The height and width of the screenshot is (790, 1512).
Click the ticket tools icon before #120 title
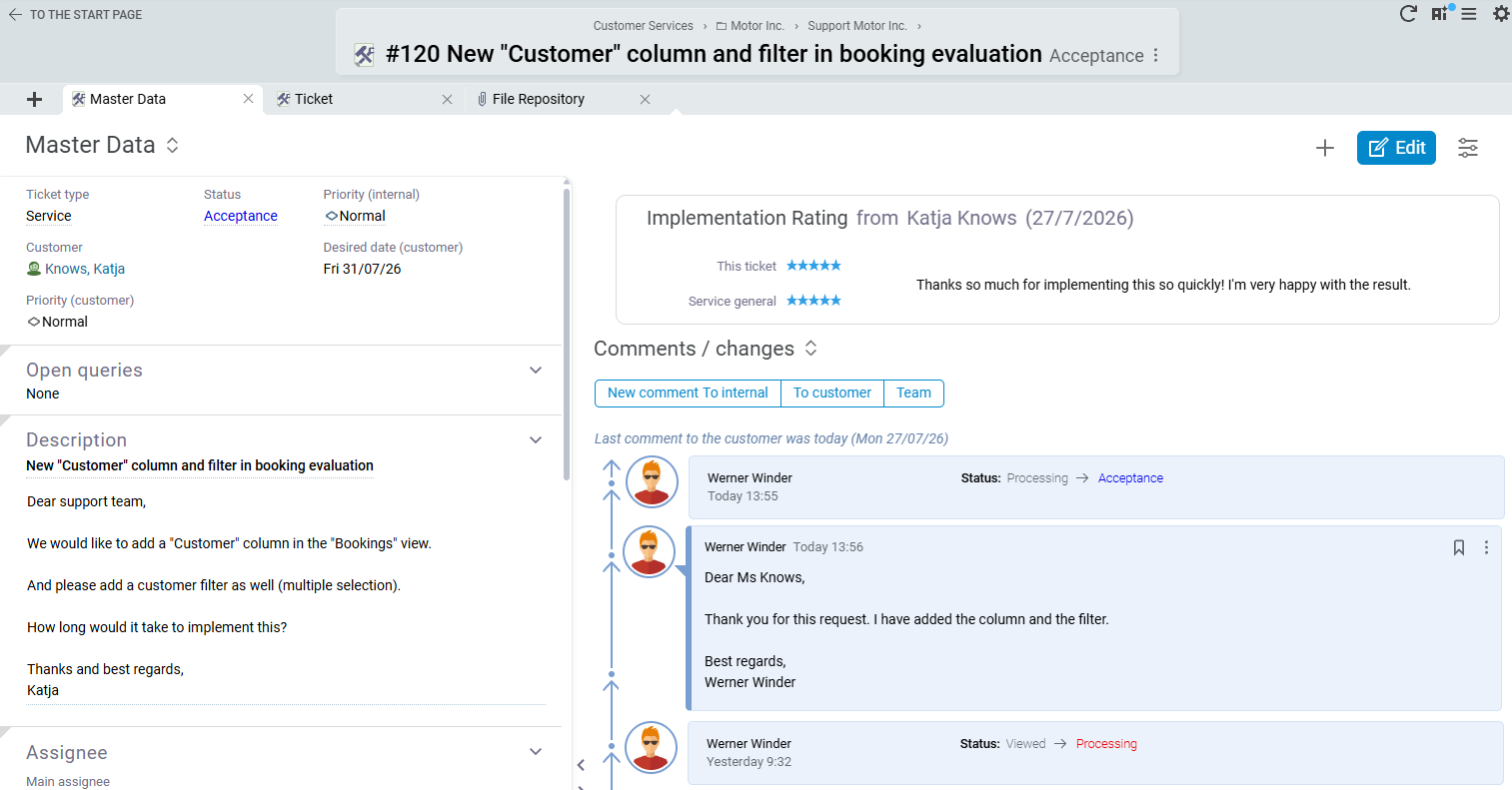[365, 55]
